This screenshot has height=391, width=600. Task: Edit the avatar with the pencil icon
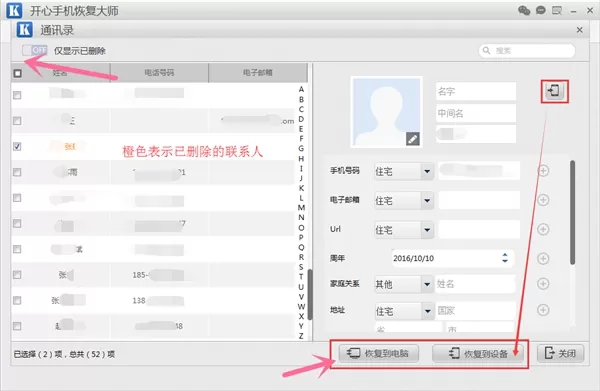tap(412, 139)
